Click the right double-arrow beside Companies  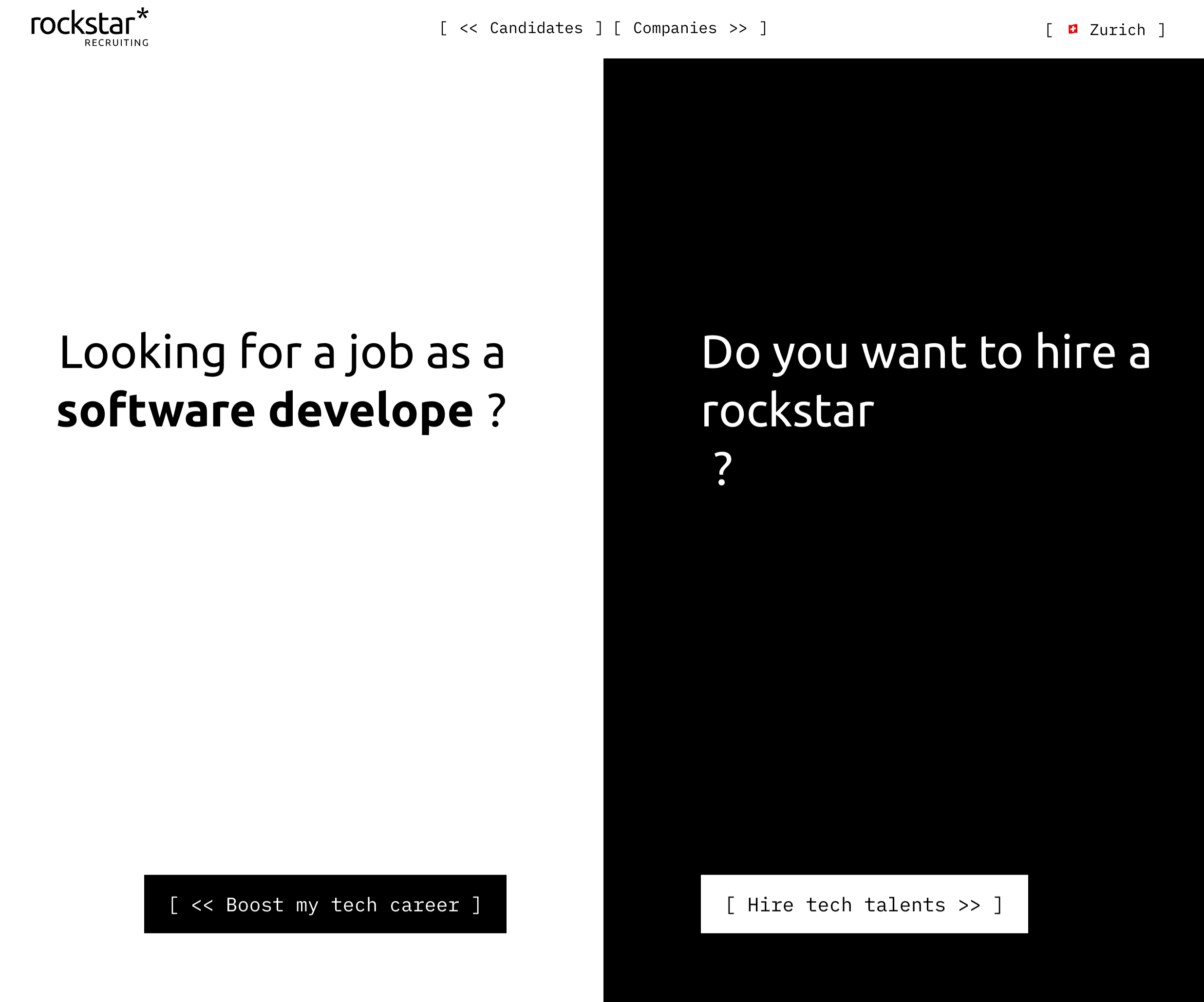pos(738,28)
